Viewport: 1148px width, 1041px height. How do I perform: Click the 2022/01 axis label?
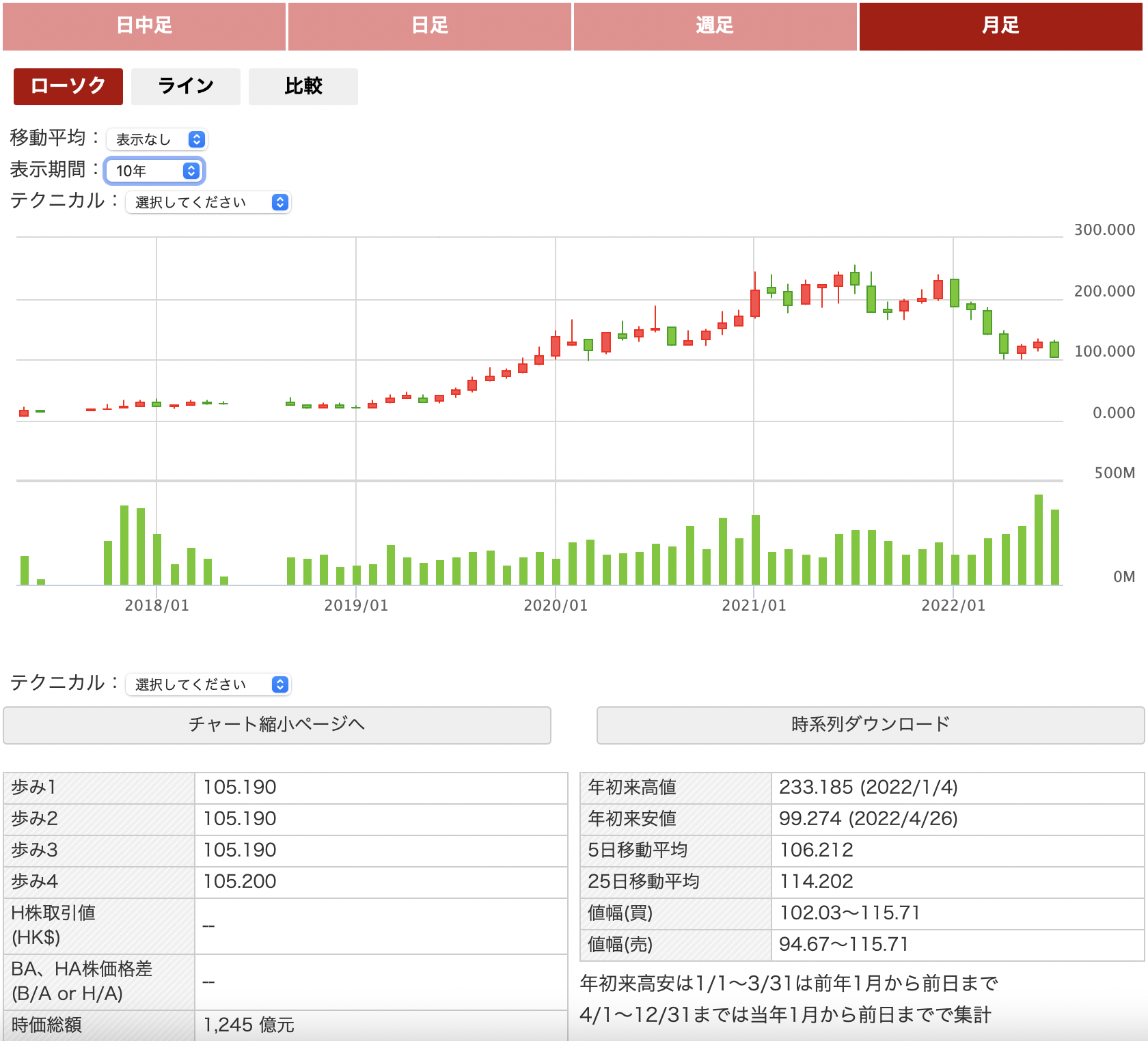[953, 605]
